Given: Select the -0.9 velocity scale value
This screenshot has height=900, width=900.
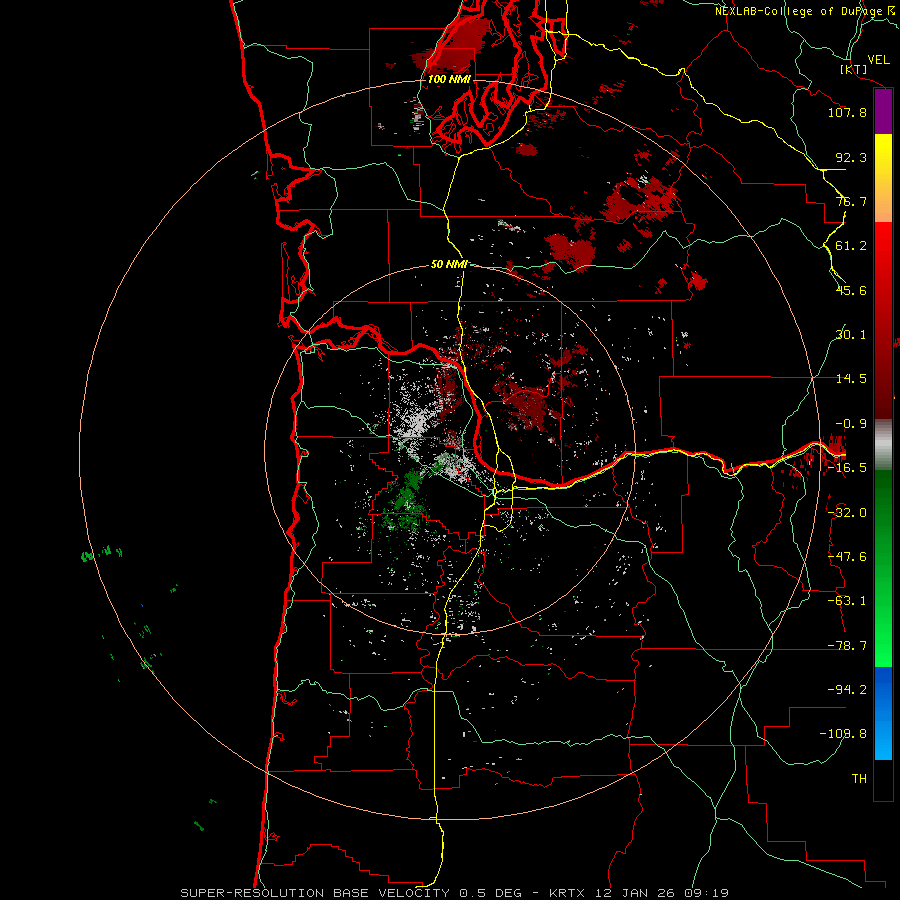Looking at the screenshot, I should 851,424.
